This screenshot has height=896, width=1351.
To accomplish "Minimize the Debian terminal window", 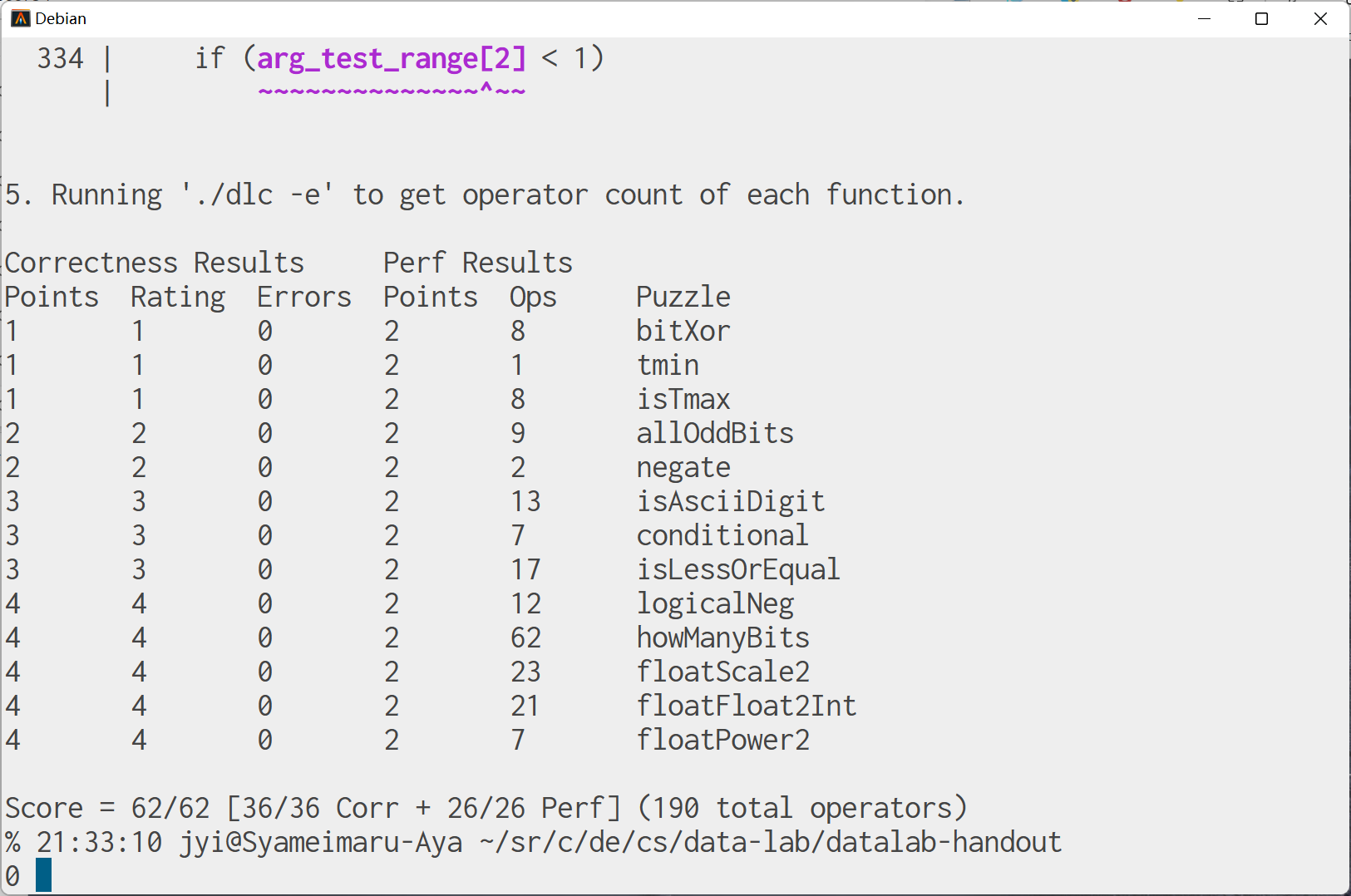I will coord(1203,18).
